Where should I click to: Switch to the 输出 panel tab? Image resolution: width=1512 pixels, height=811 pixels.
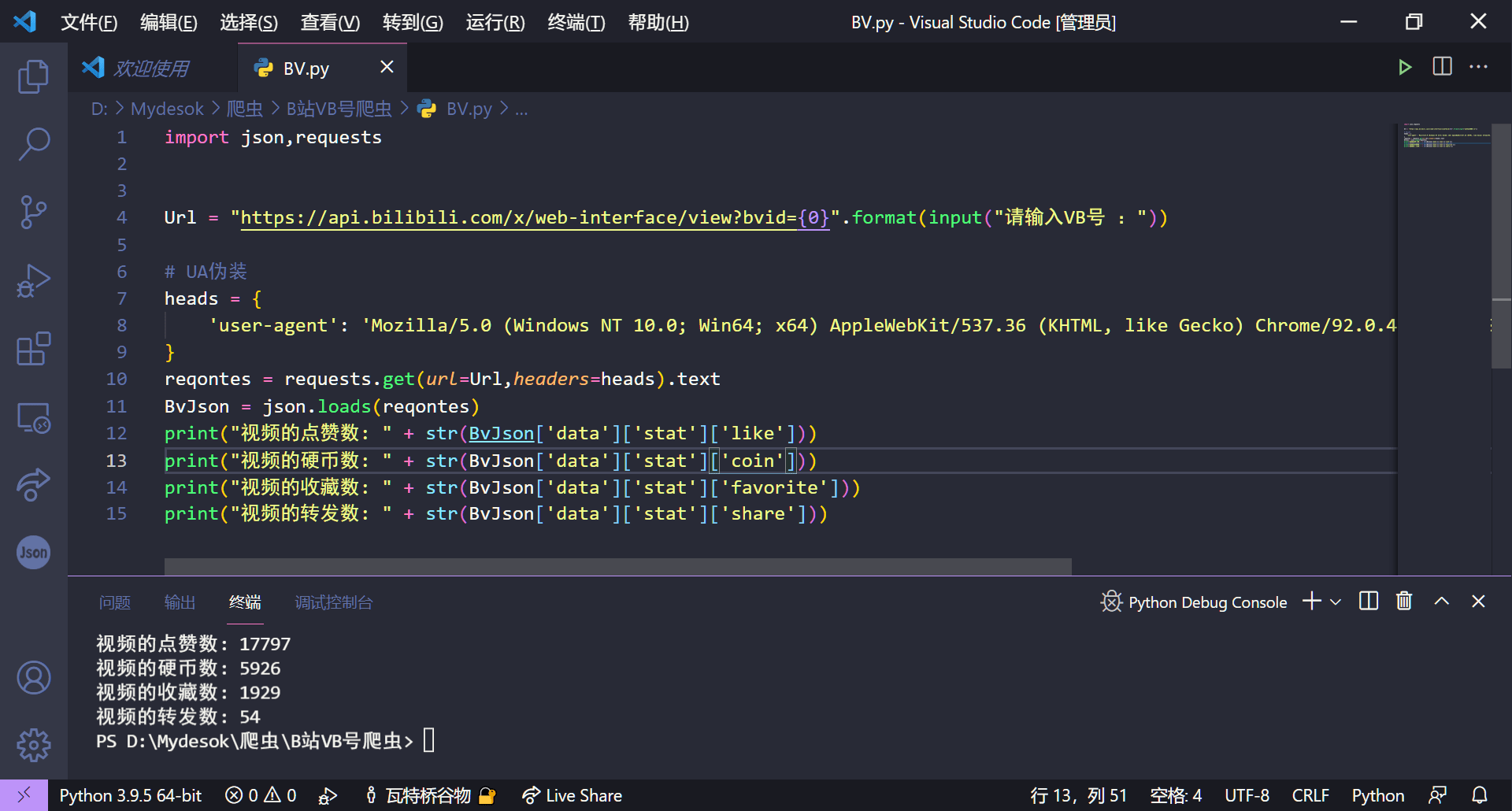click(180, 602)
